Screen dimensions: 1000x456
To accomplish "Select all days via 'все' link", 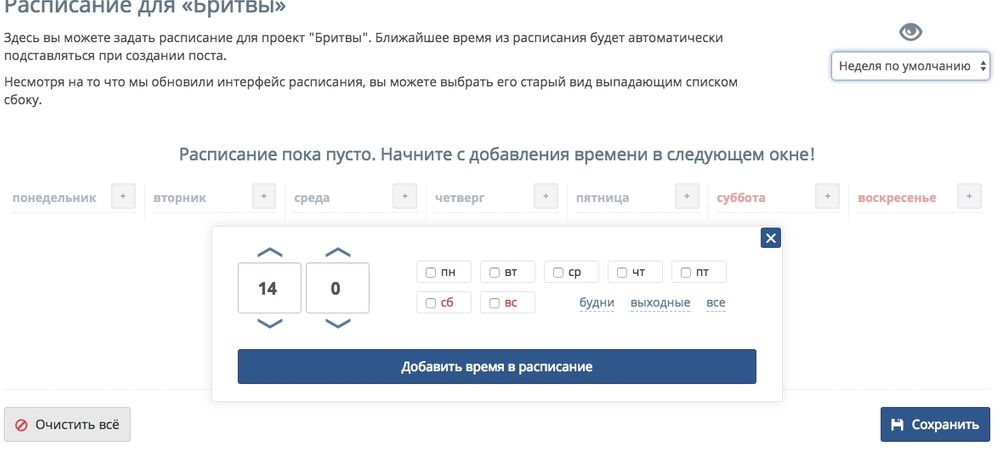I will tap(716, 303).
